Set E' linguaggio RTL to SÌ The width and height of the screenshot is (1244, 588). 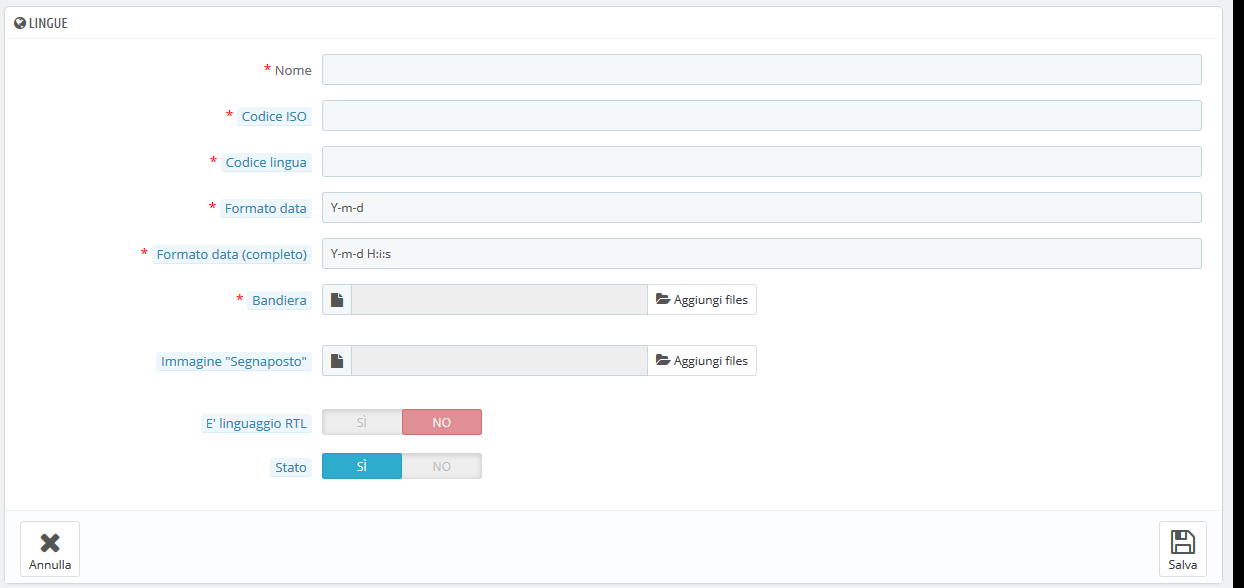click(x=362, y=422)
